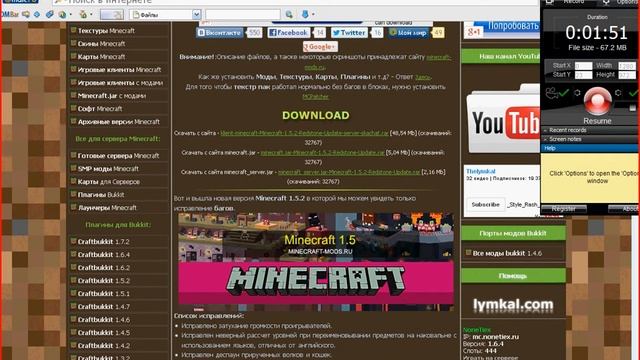640x360 pixels.
Task: Open Игровые клиенты с модами item
Action: (x=120, y=83)
